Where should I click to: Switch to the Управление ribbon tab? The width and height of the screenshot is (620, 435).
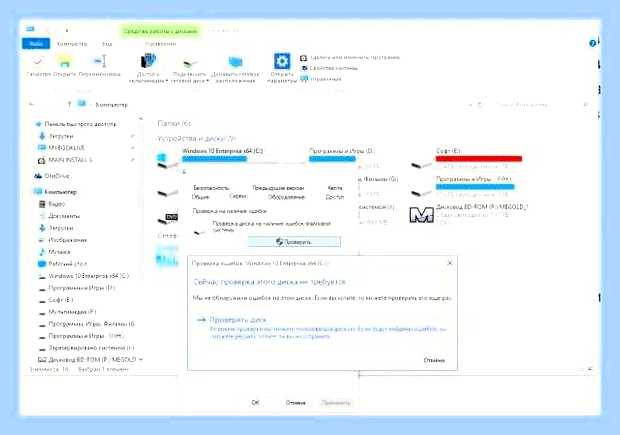click(160, 44)
